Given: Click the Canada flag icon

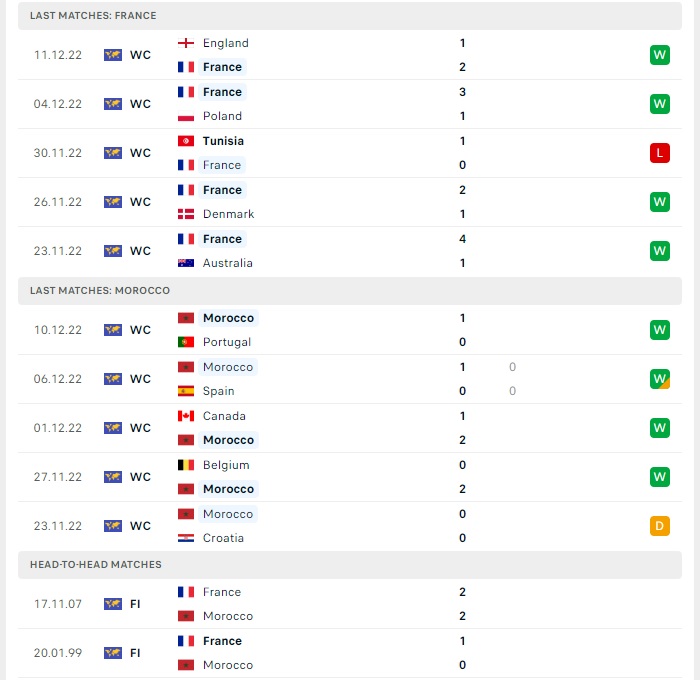Looking at the screenshot, I should coord(186,416).
